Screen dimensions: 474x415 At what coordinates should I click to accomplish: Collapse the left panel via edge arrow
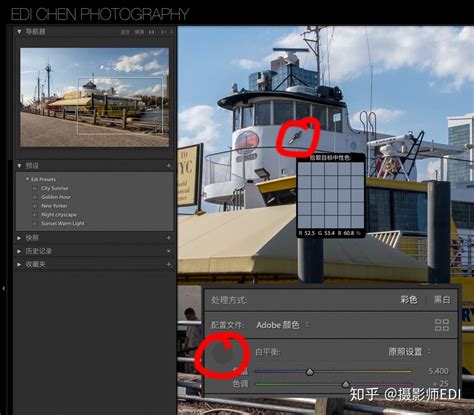4,288
